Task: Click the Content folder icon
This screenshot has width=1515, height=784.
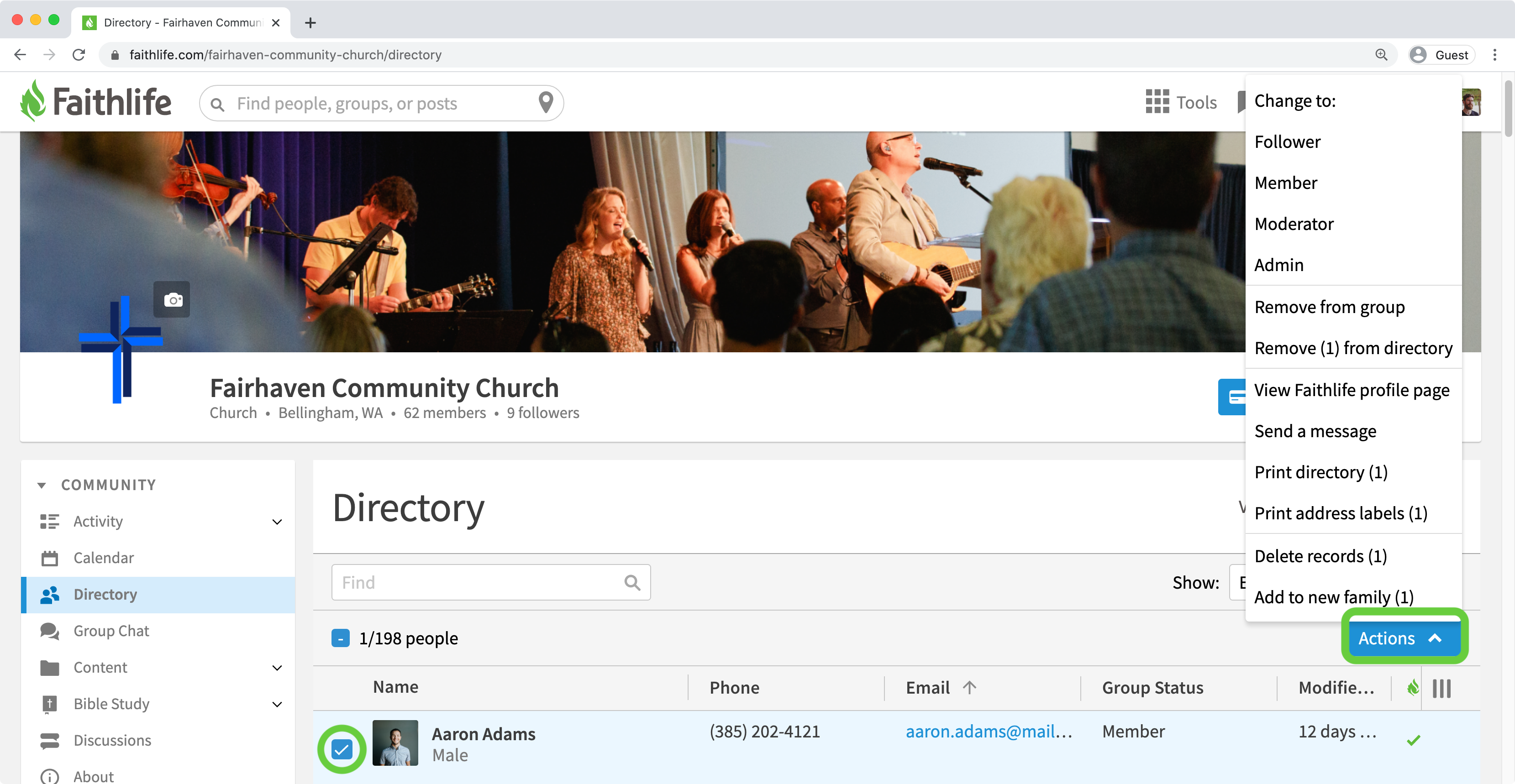Action: click(50, 668)
